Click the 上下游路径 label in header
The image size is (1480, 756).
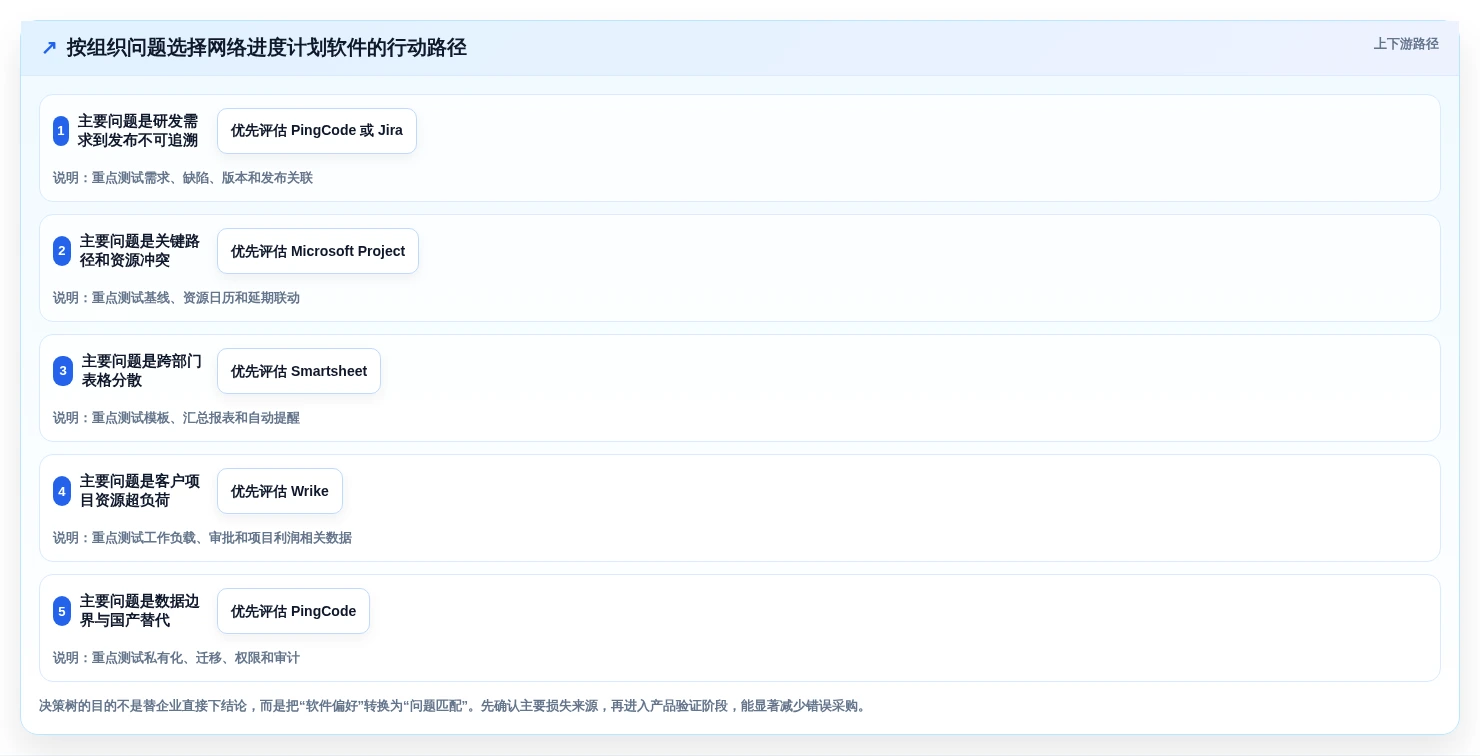tap(1406, 44)
